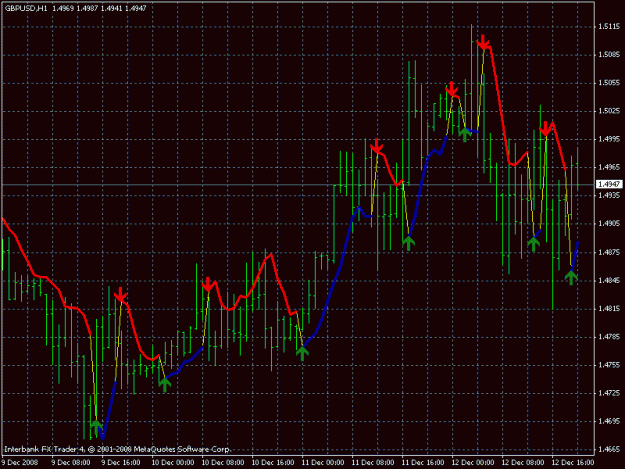Click the 11 Dec 00:00 time label

click(x=323, y=462)
